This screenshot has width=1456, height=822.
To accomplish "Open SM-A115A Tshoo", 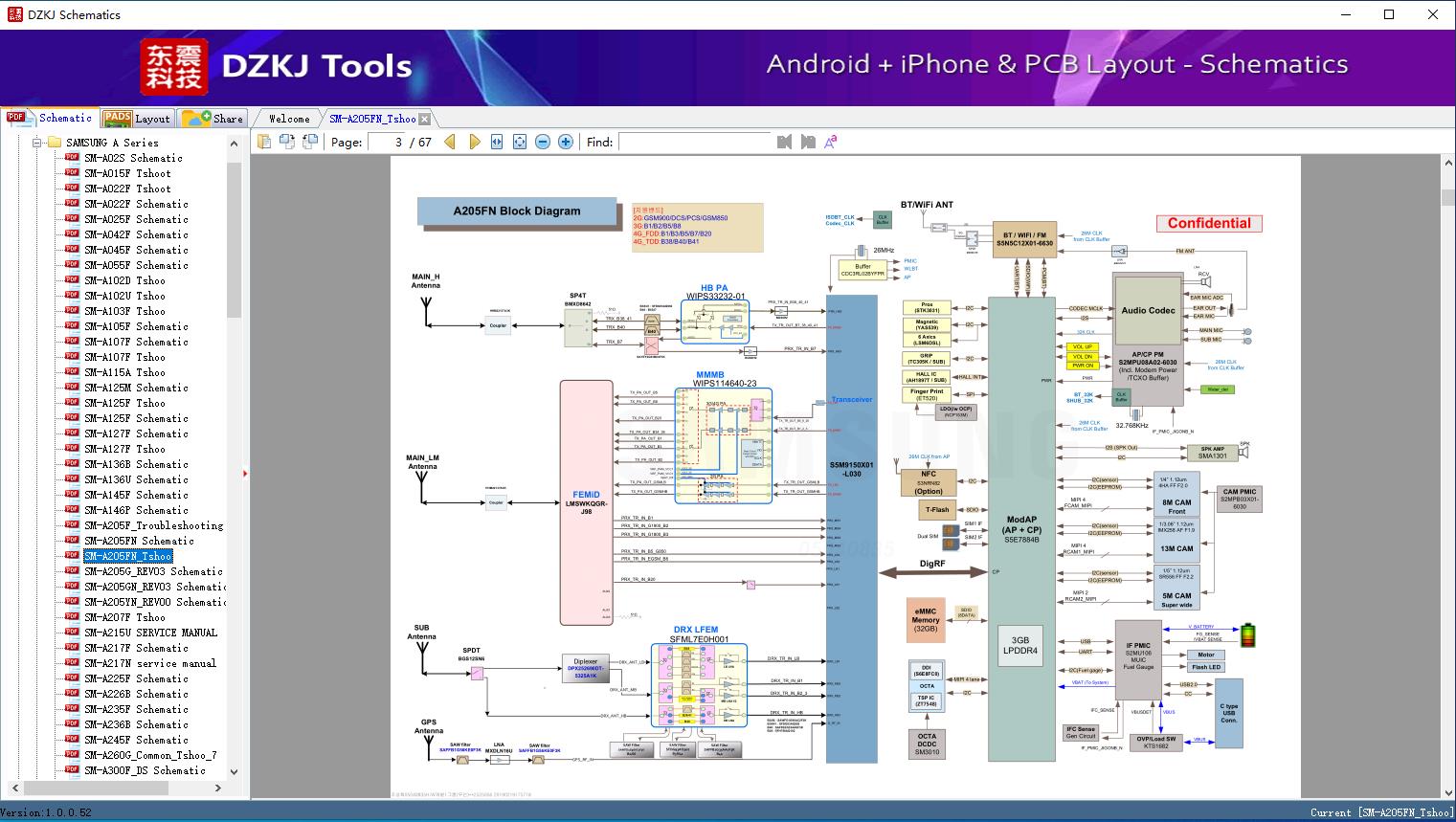I will pos(124,372).
